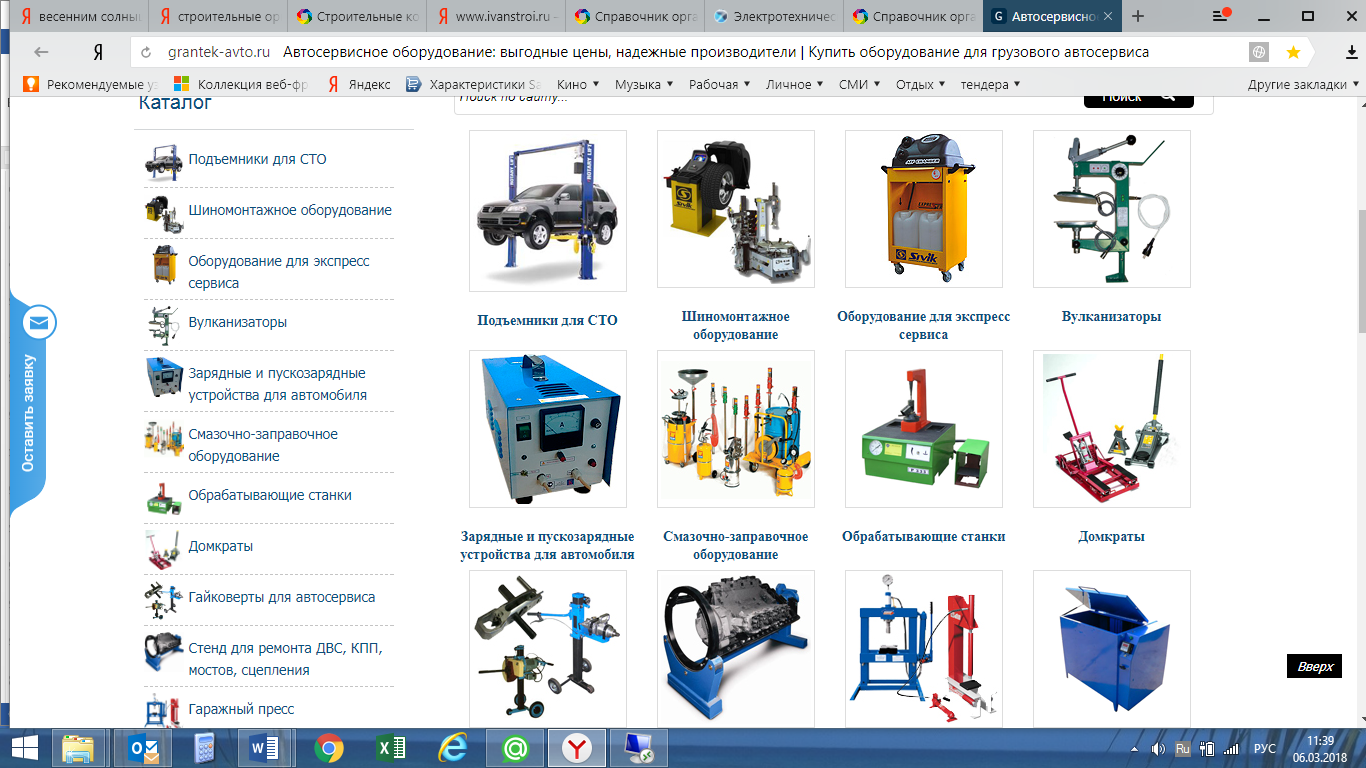Image resolution: width=1366 pixels, height=768 pixels.
Task: Open the green @ mail agent icon
Action: coord(514,748)
